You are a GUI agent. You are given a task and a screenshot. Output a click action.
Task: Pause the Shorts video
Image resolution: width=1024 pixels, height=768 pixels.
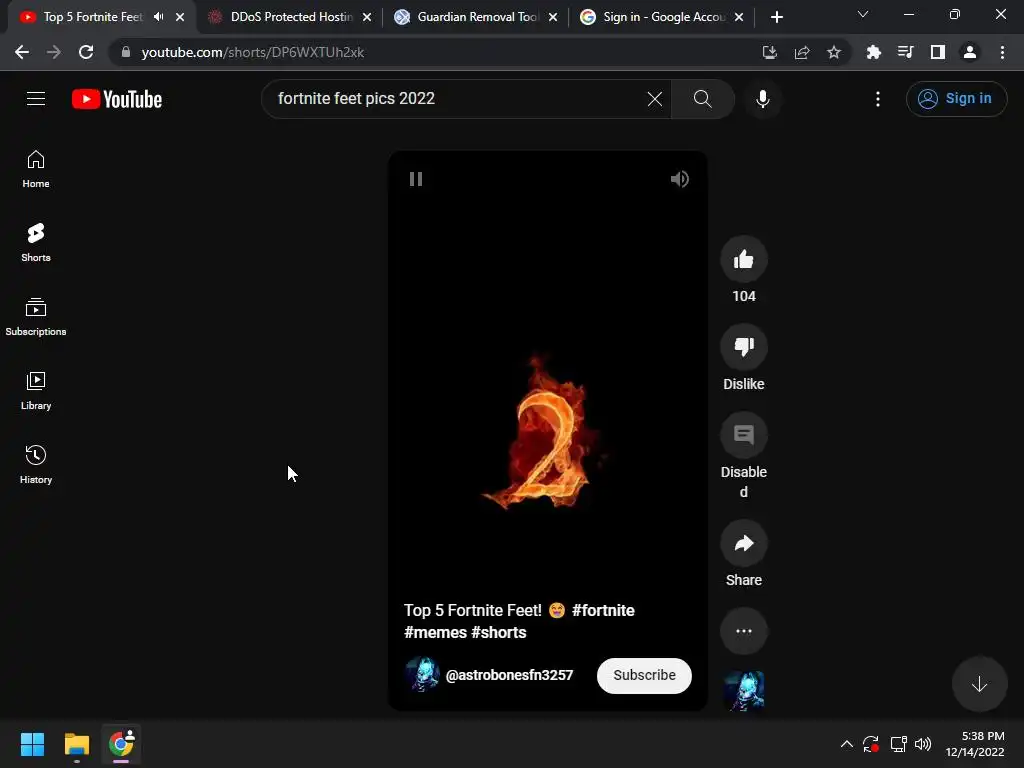[416, 179]
